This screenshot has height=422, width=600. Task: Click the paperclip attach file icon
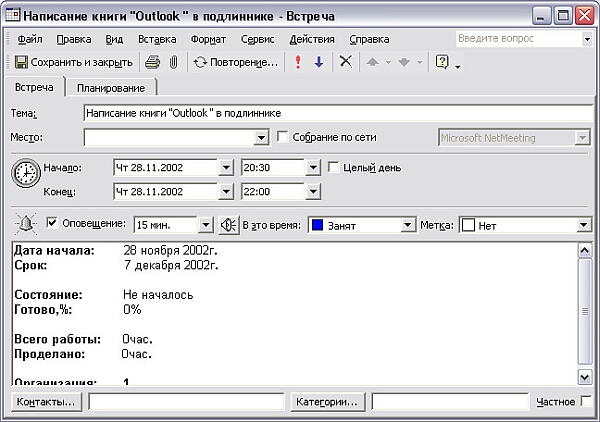pos(172,62)
